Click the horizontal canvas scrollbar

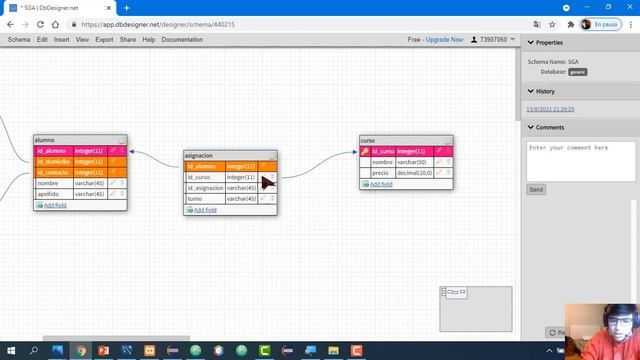pos(116,338)
